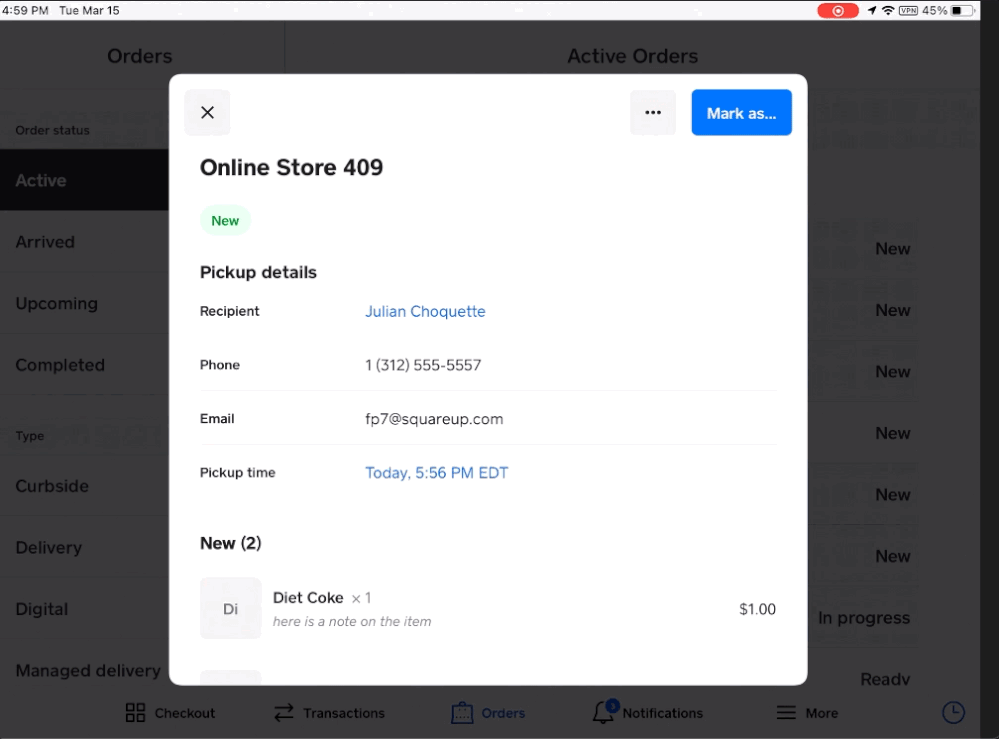Select the Orders bag icon

462,713
